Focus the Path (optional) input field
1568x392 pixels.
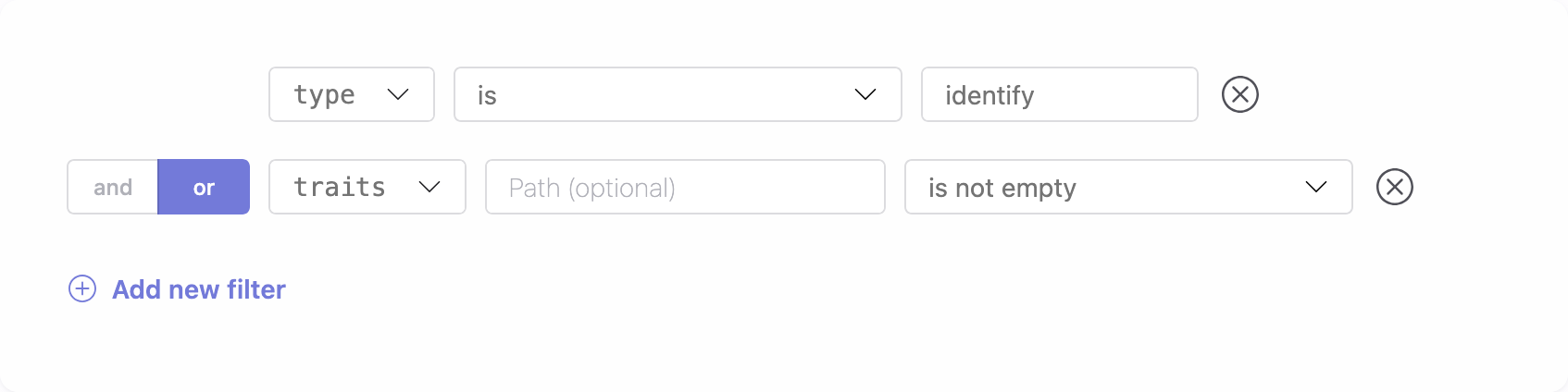[x=685, y=187]
